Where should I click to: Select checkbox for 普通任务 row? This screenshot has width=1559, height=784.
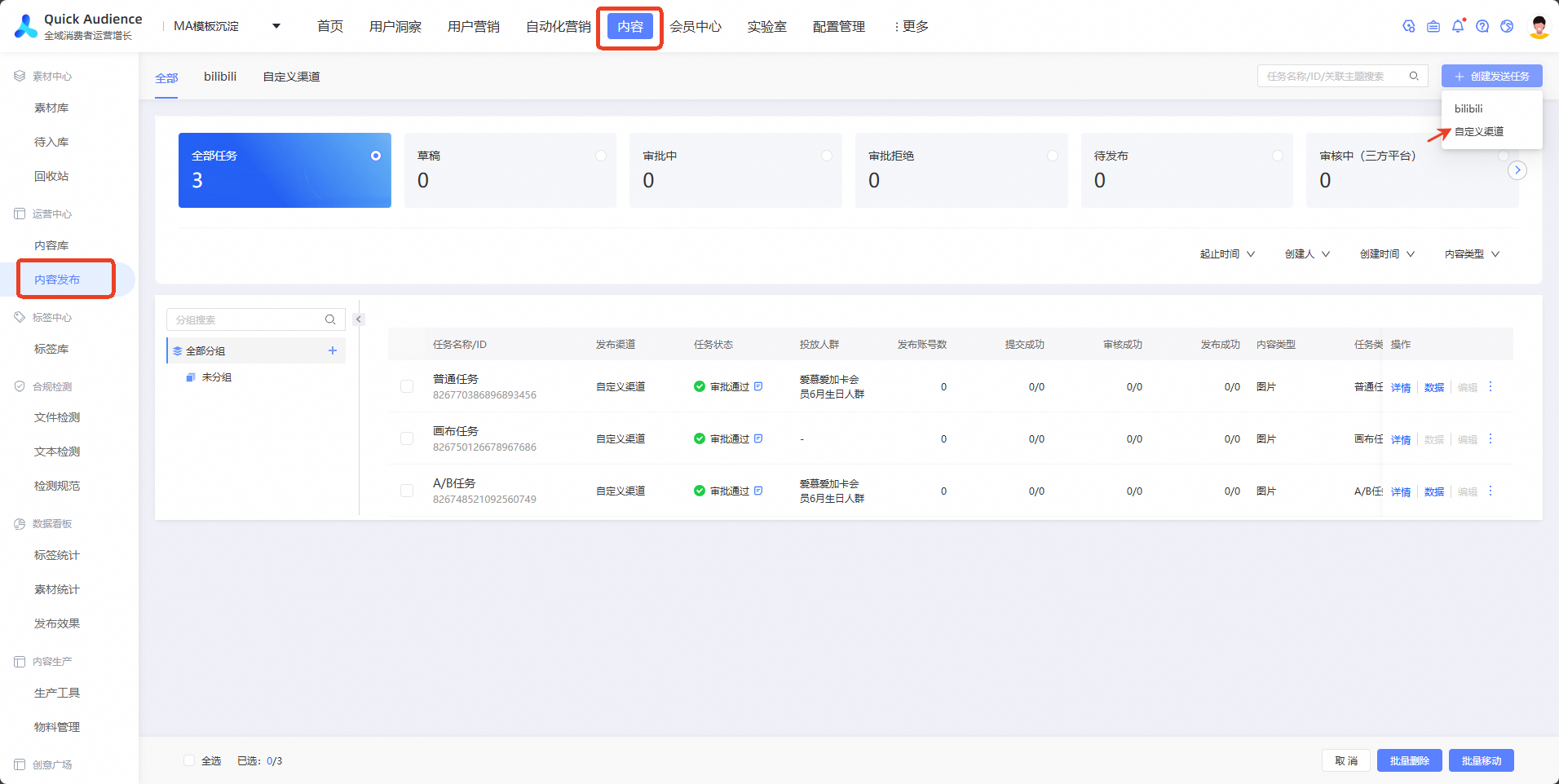[x=407, y=386]
